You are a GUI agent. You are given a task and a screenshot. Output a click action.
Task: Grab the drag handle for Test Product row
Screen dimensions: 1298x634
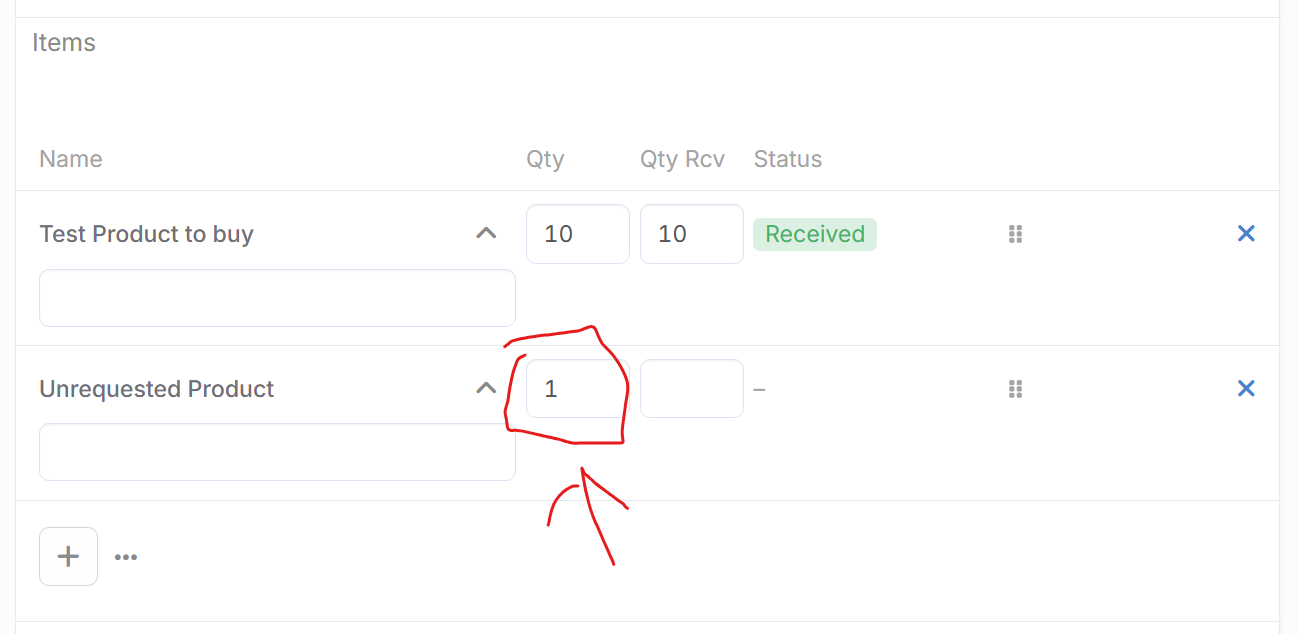(1015, 234)
